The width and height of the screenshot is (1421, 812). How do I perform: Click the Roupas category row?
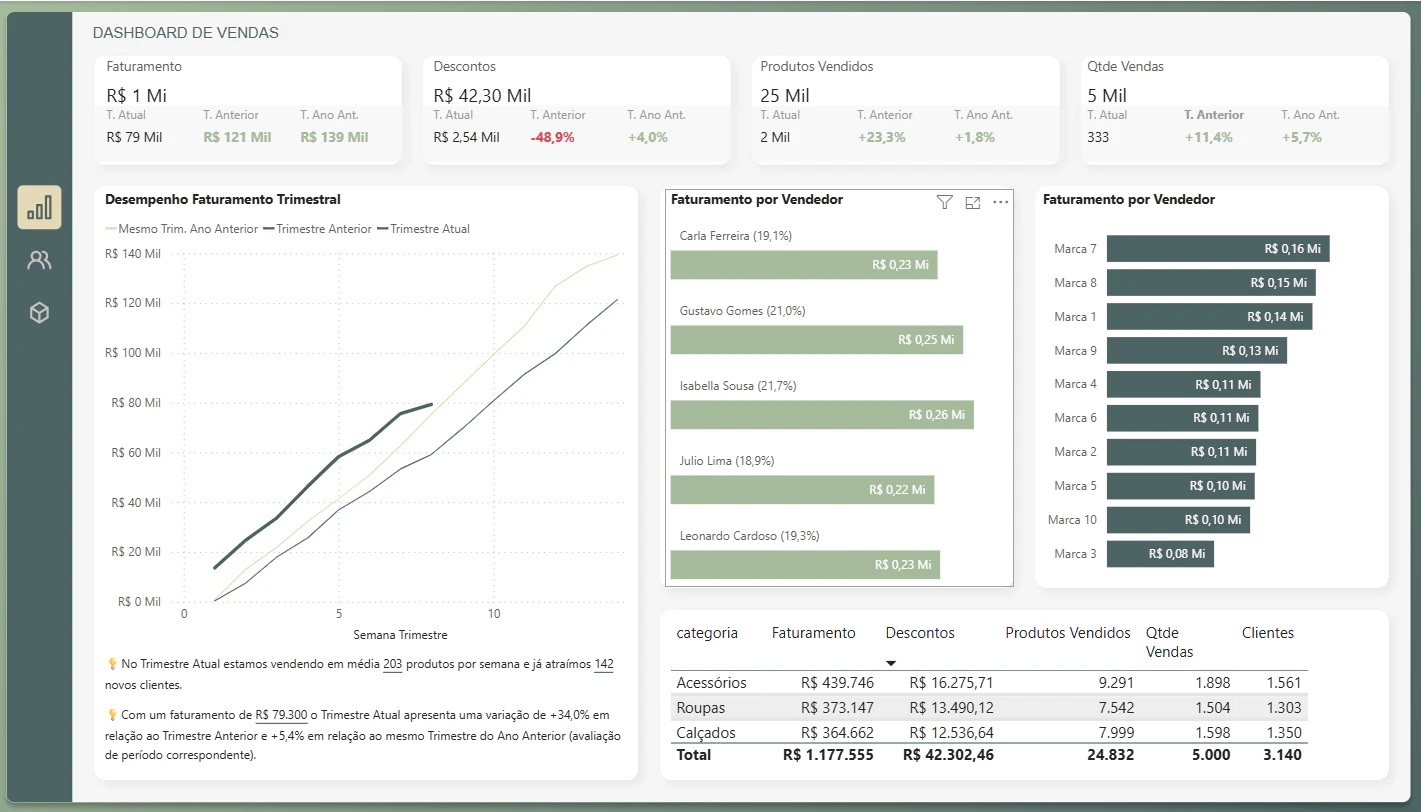pyautogui.click(x=989, y=708)
